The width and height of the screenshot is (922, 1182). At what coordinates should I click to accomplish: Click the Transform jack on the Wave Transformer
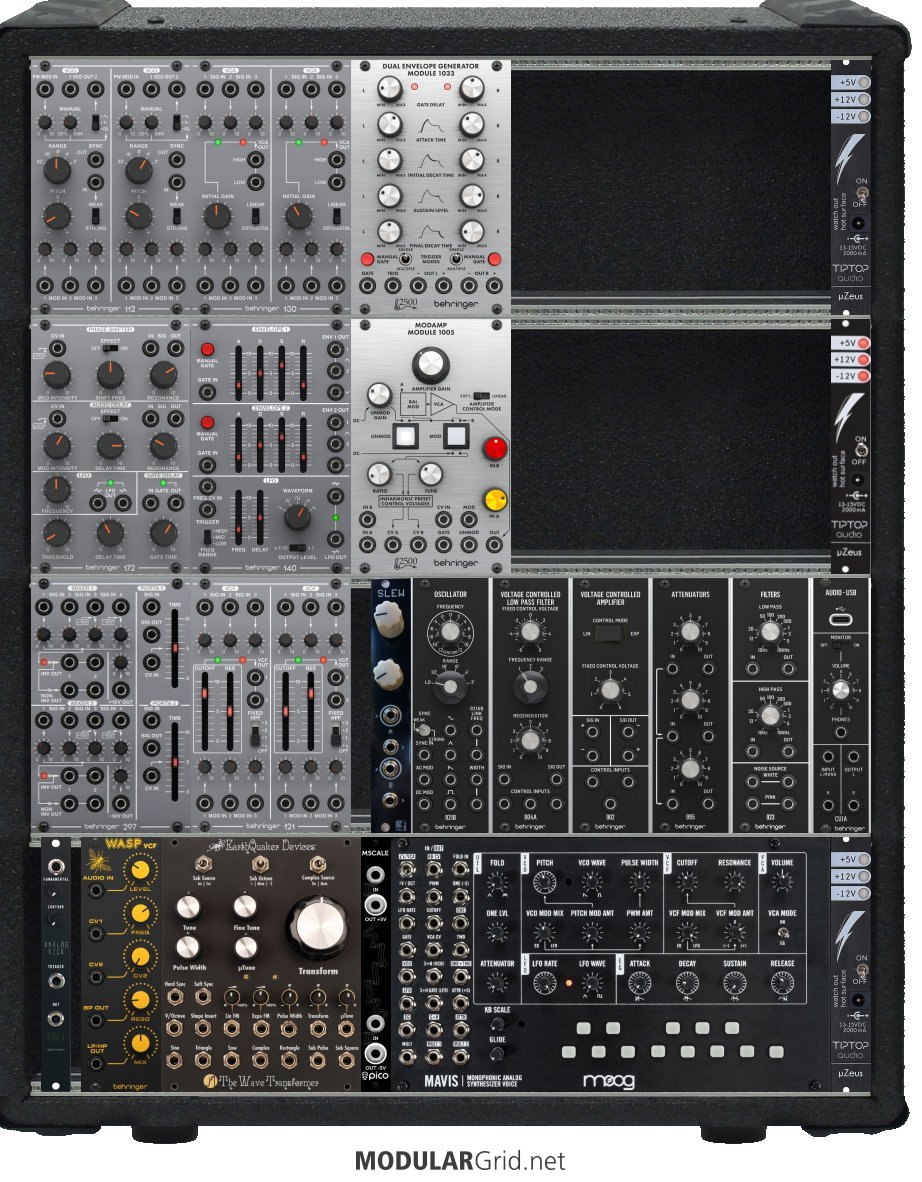point(317,997)
